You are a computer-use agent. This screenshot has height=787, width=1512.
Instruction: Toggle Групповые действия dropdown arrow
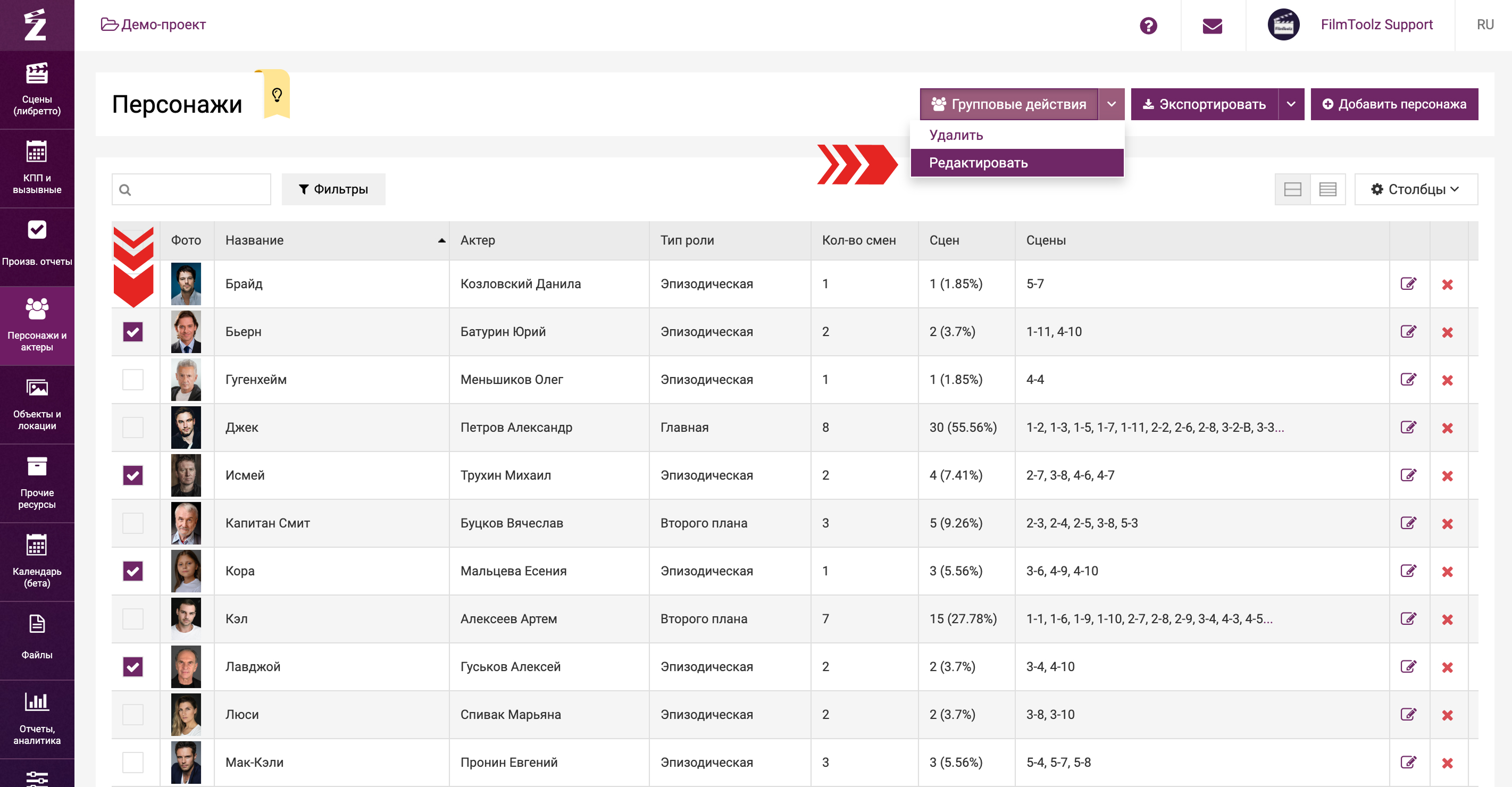(1110, 104)
